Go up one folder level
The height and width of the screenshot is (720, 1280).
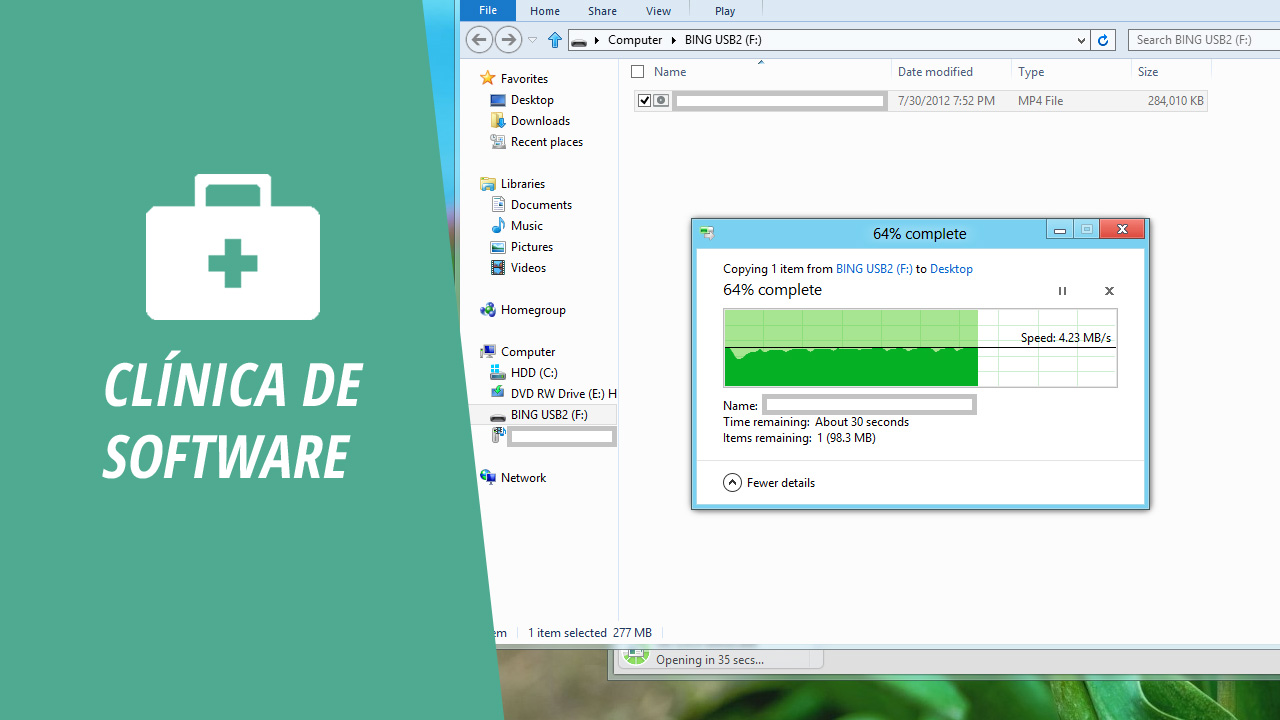555,40
